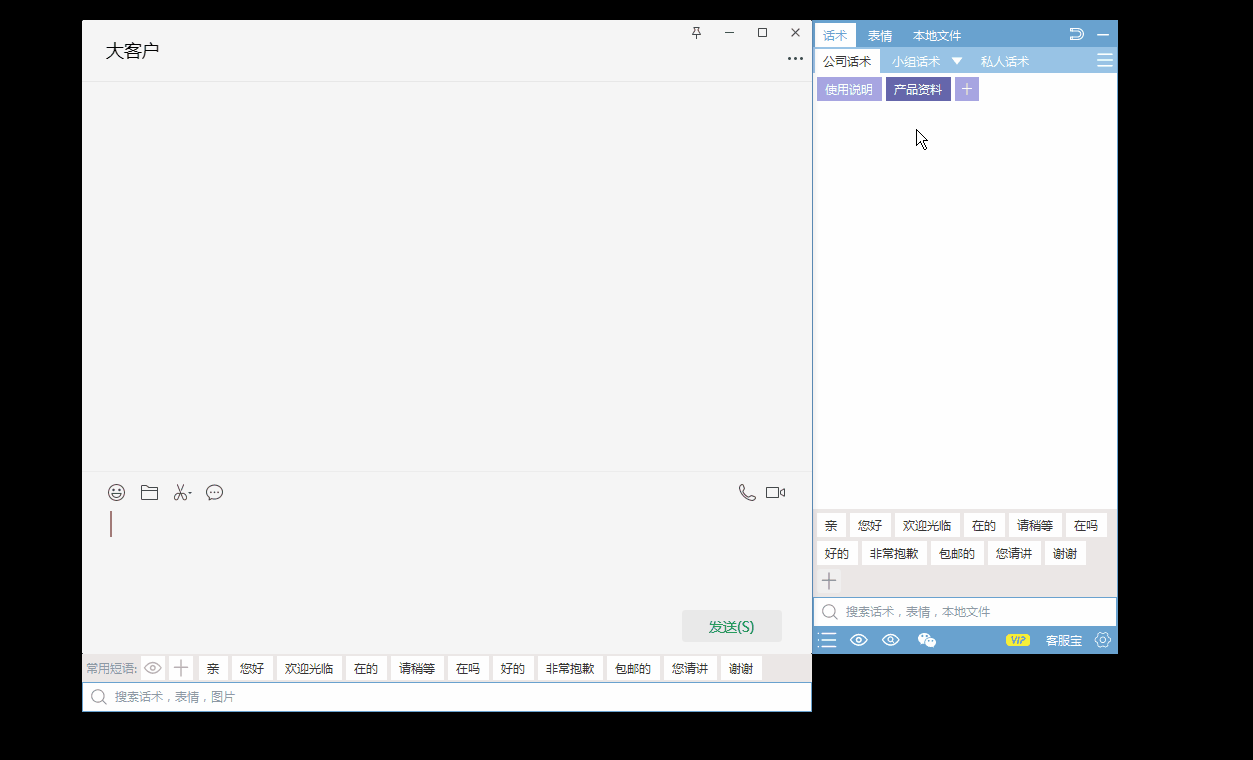
Task: Switch to the 私人话术 tab
Action: click(x=1004, y=60)
